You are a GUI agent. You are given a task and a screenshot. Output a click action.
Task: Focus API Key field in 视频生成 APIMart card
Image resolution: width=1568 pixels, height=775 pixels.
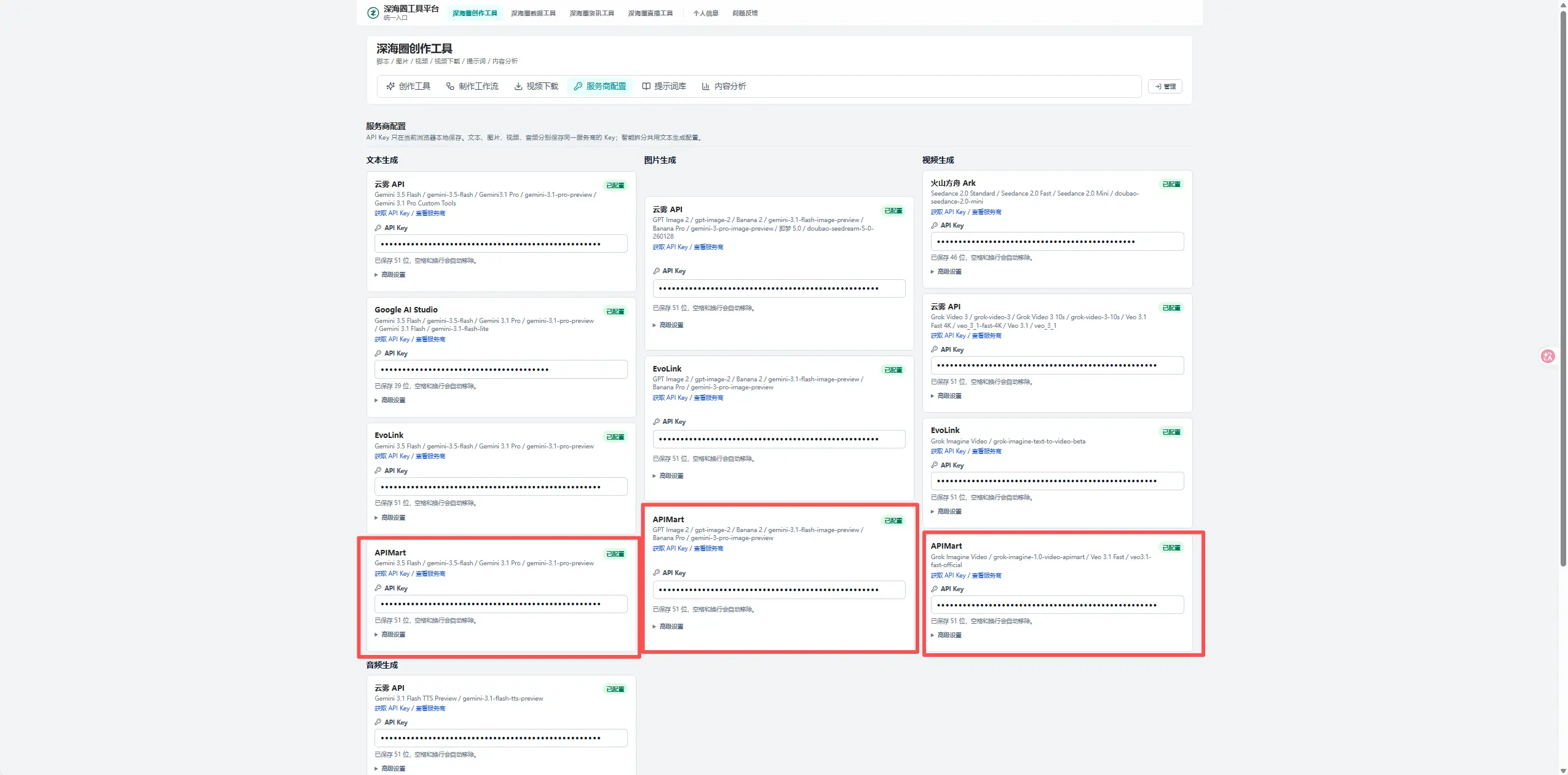pyautogui.click(x=1056, y=605)
